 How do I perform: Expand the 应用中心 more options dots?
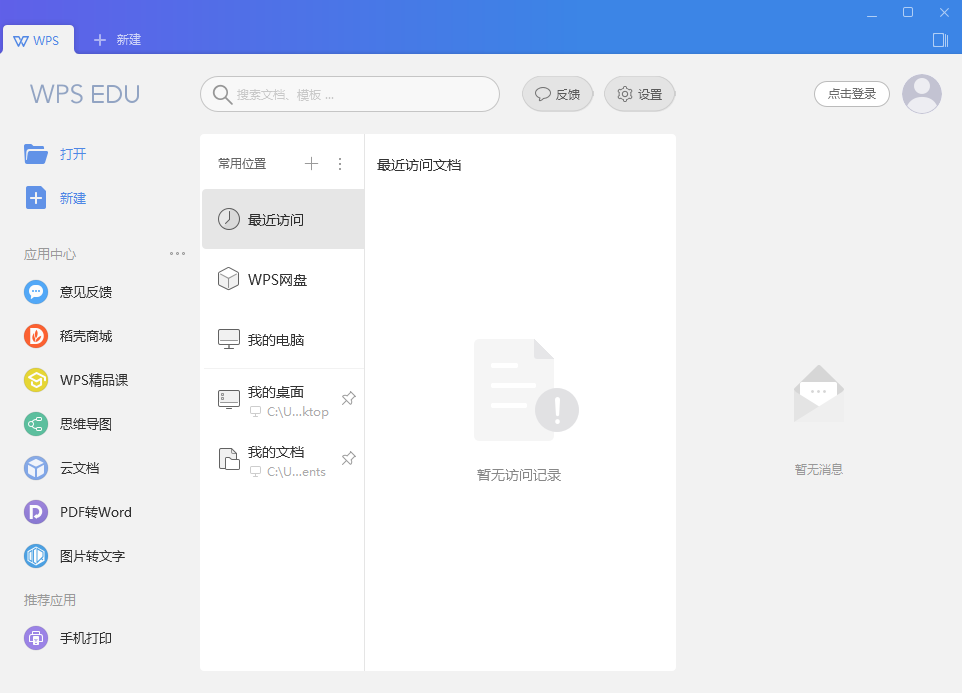click(x=177, y=254)
